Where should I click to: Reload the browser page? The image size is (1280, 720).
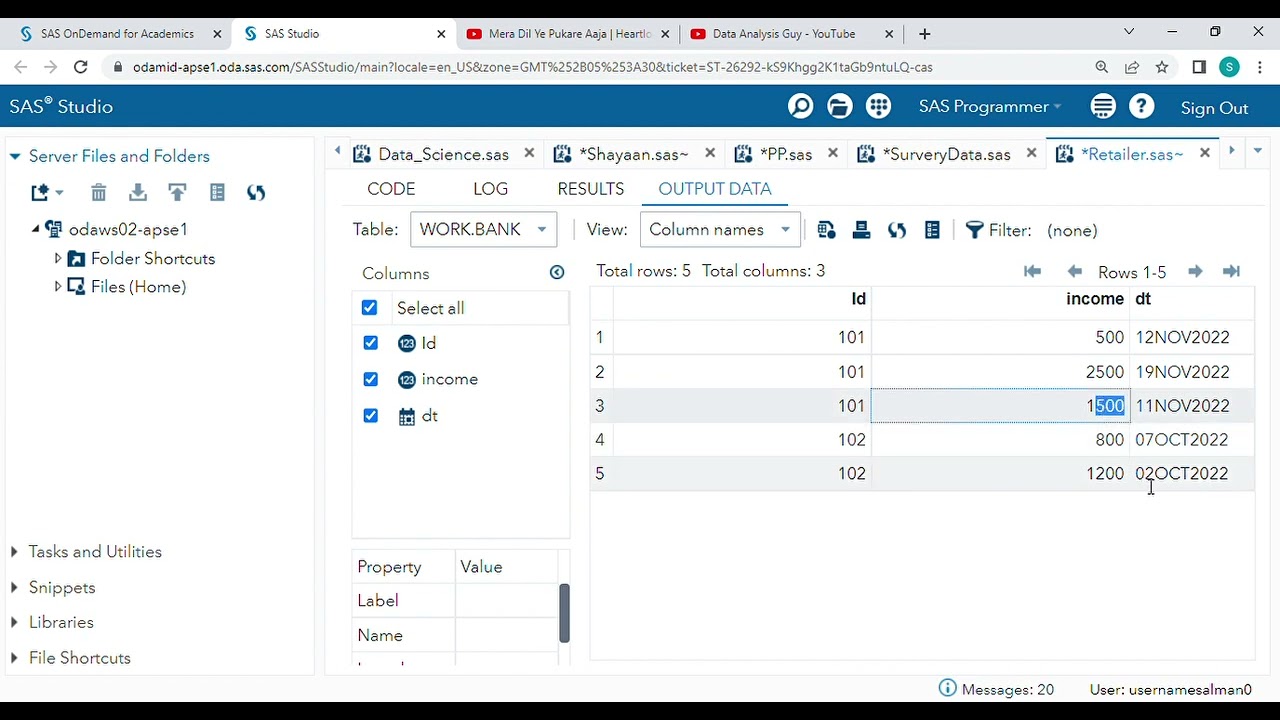point(81,67)
